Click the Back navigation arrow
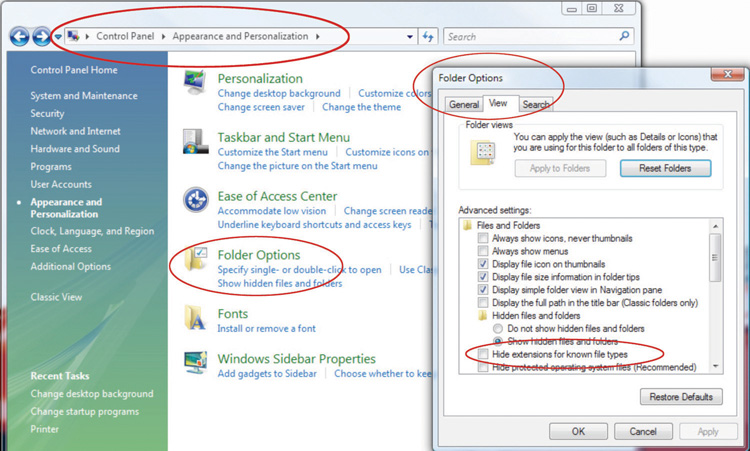 20,37
